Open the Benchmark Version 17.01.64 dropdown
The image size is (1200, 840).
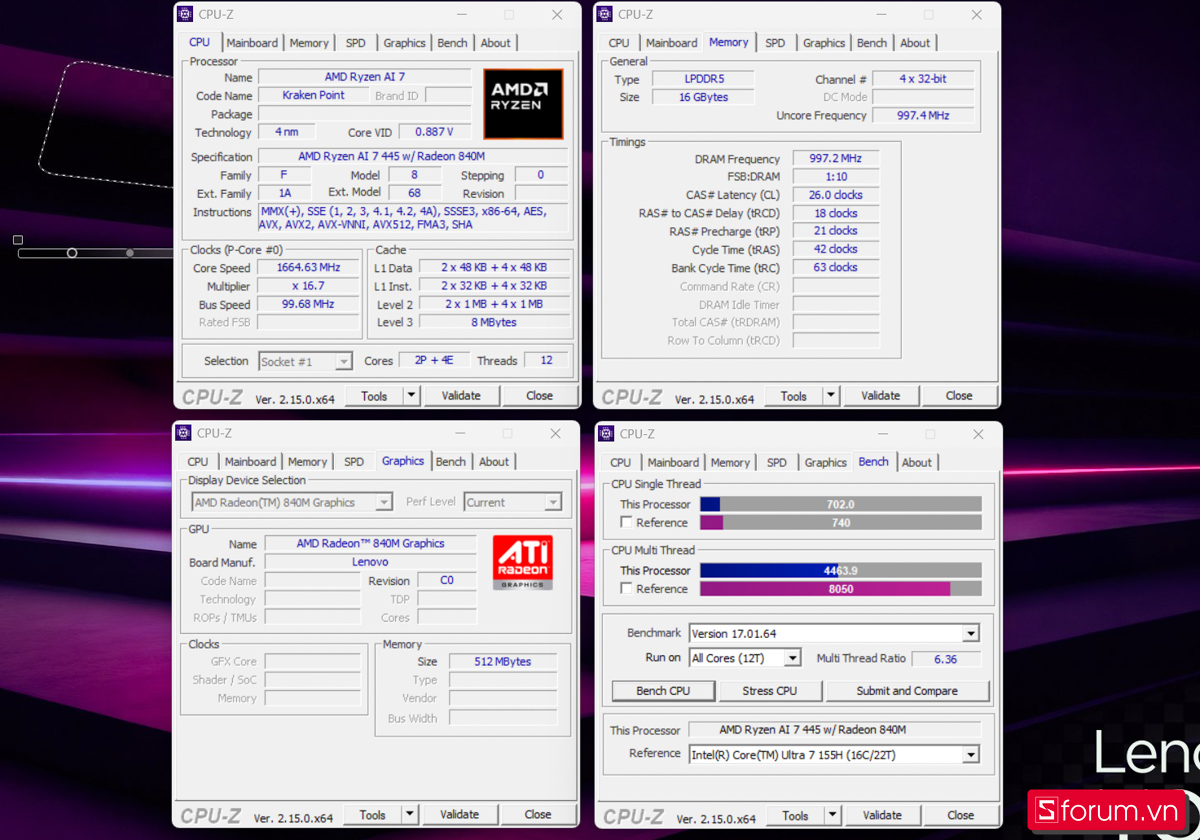coord(970,634)
